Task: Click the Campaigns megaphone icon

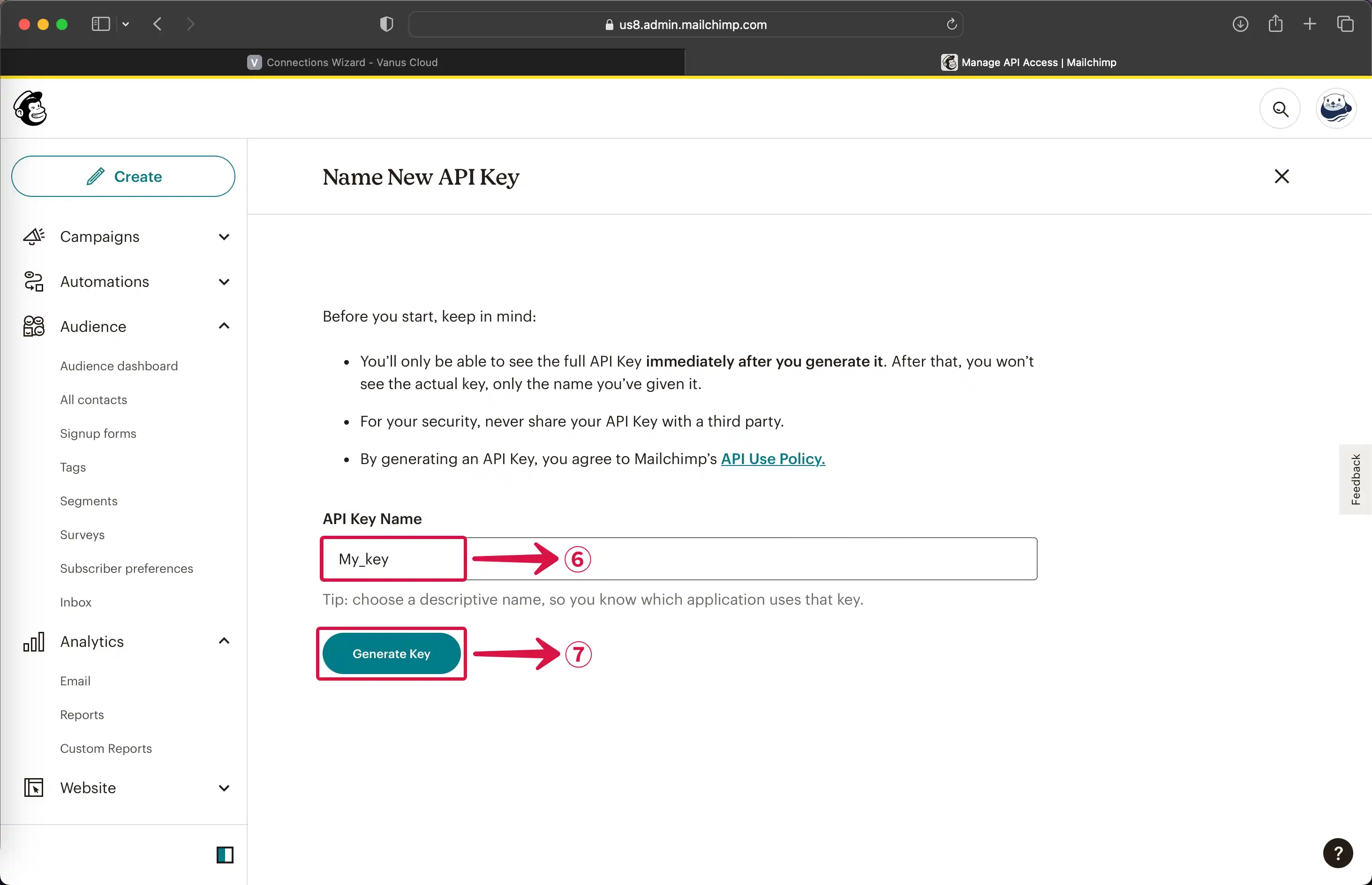Action: pos(34,236)
